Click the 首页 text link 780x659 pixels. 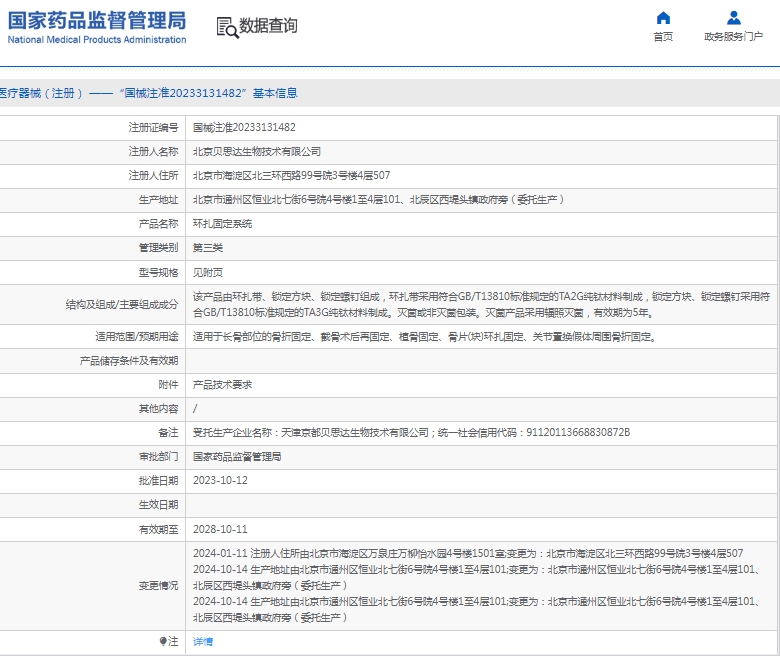click(x=663, y=36)
